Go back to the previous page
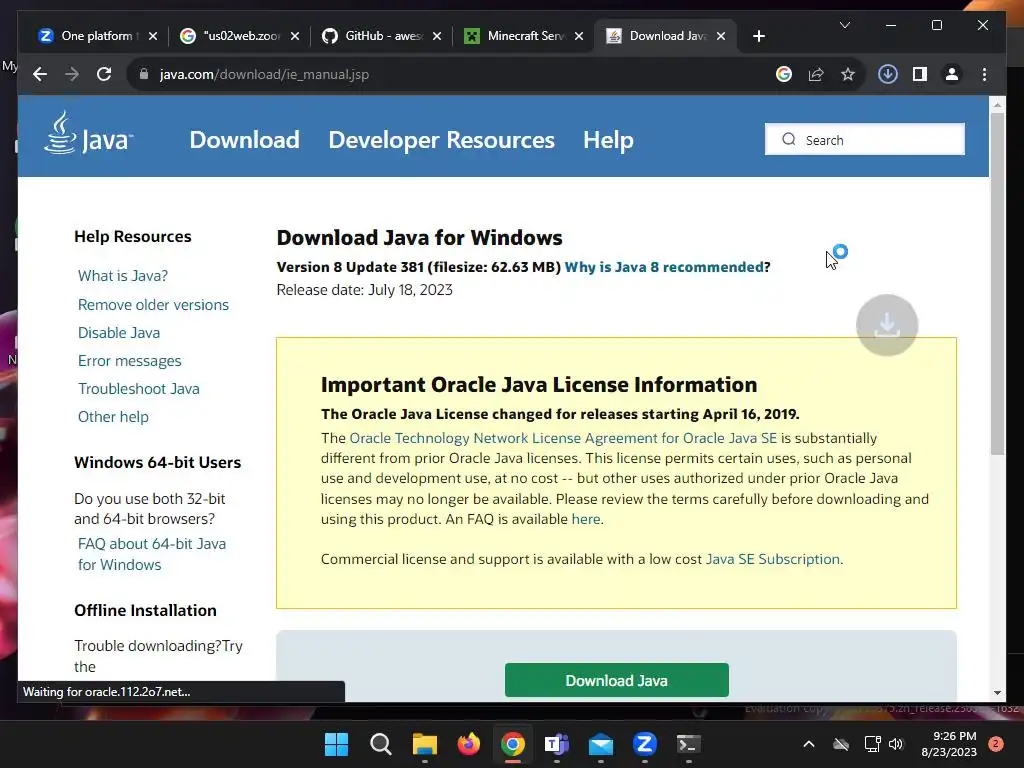 [40, 74]
